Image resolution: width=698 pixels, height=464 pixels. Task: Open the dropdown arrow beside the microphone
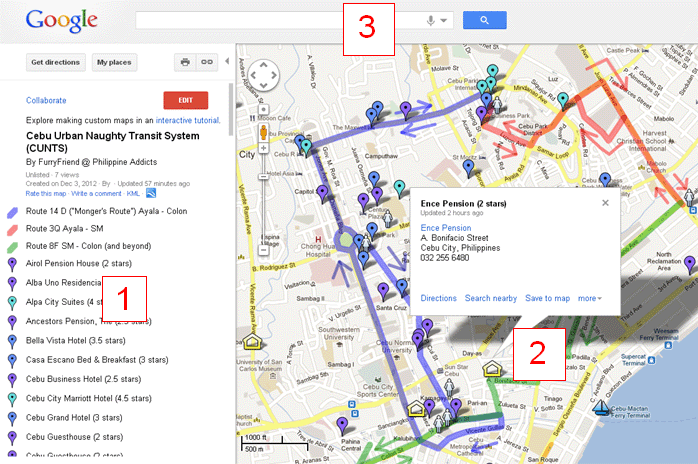[444, 20]
